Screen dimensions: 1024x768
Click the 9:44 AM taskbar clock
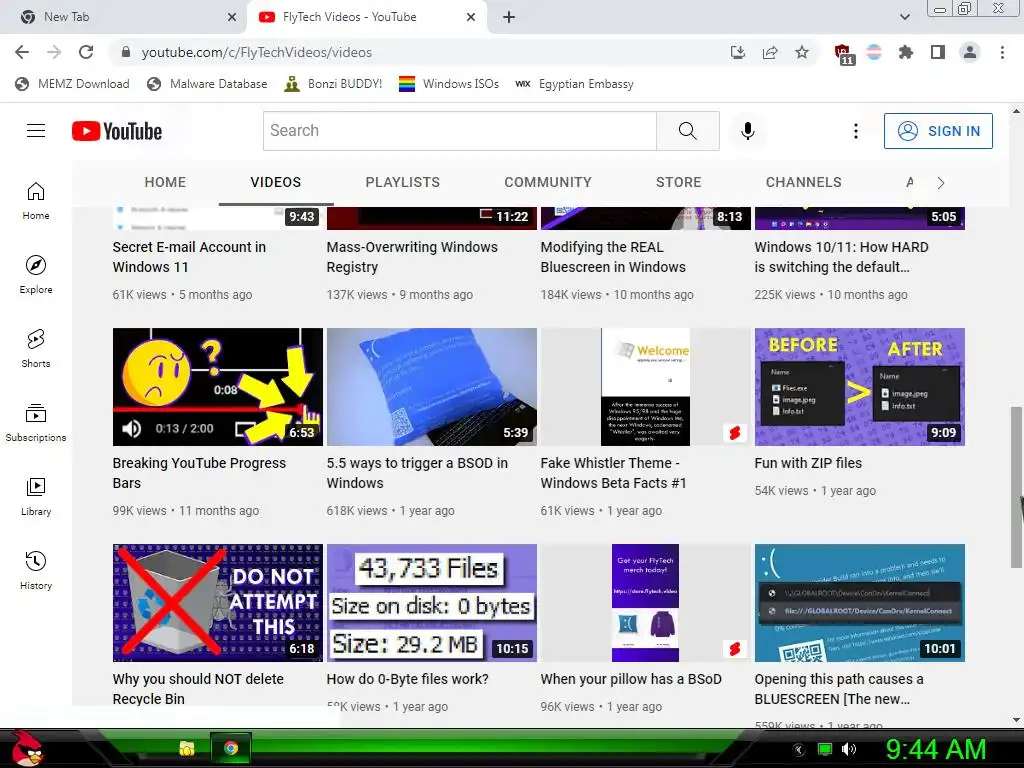tap(935, 749)
